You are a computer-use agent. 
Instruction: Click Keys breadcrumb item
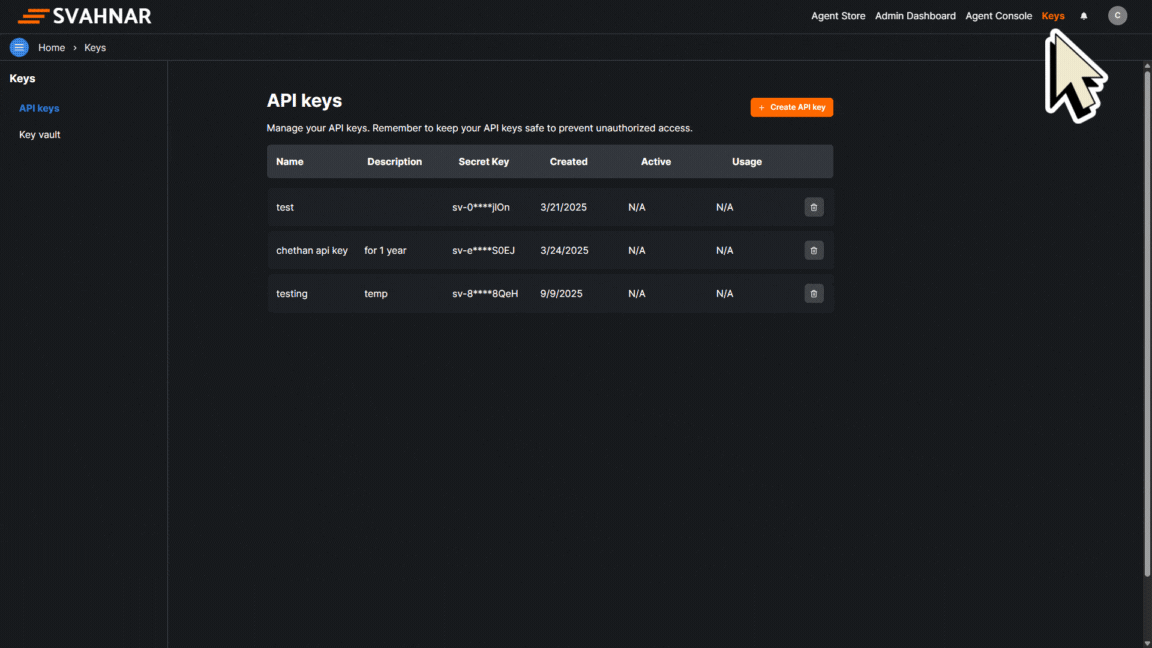coord(95,48)
